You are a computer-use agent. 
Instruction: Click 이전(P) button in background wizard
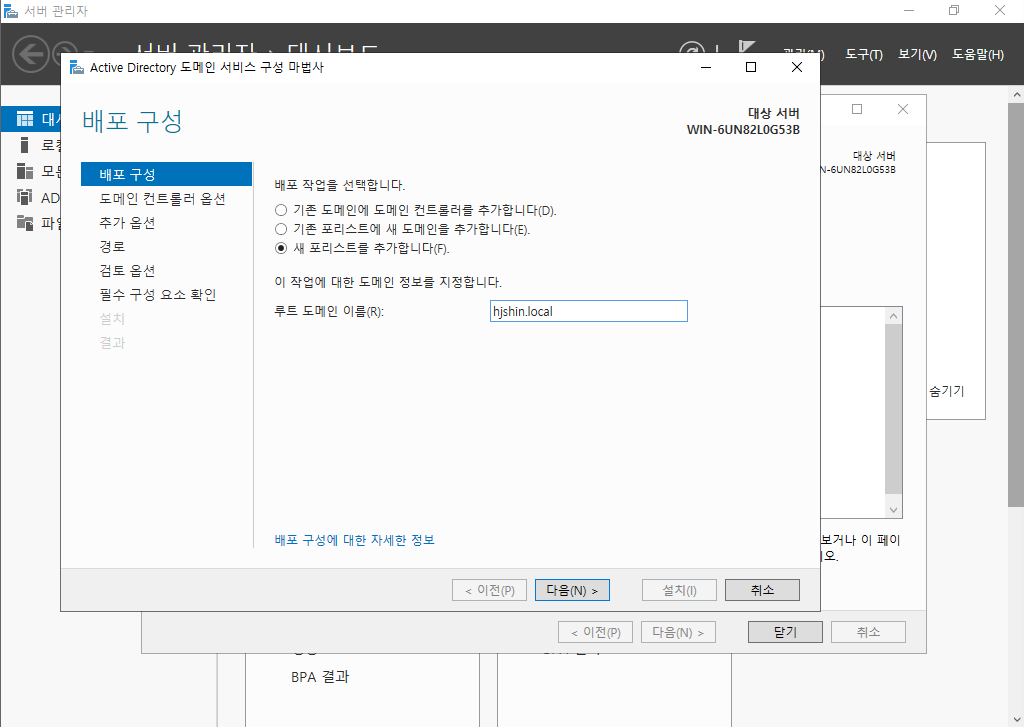click(x=595, y=632)
